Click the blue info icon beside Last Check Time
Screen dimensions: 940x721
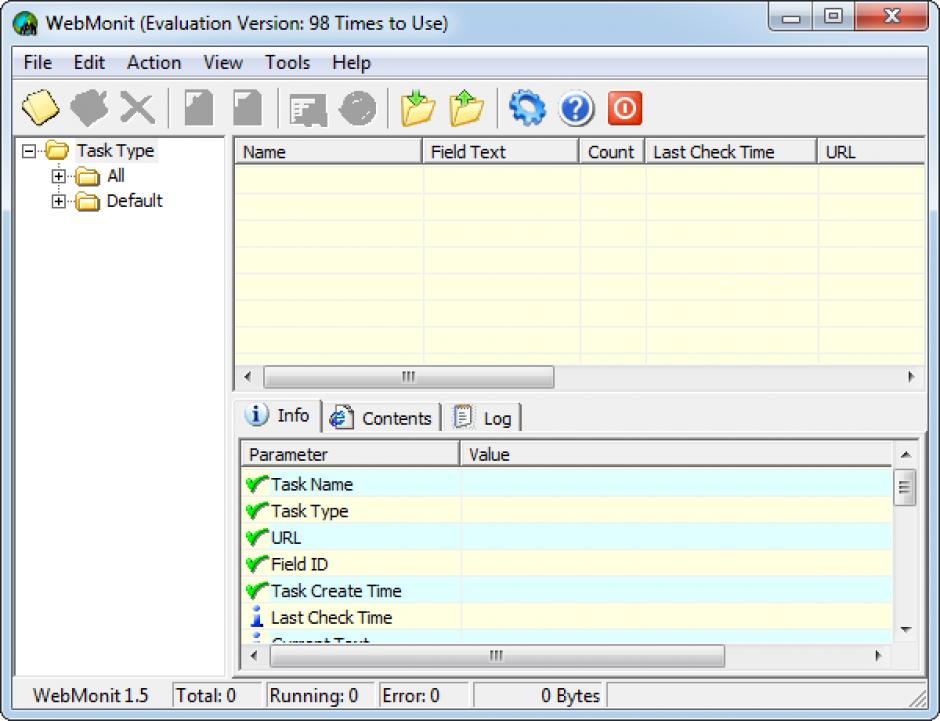[x=257, y=617]
